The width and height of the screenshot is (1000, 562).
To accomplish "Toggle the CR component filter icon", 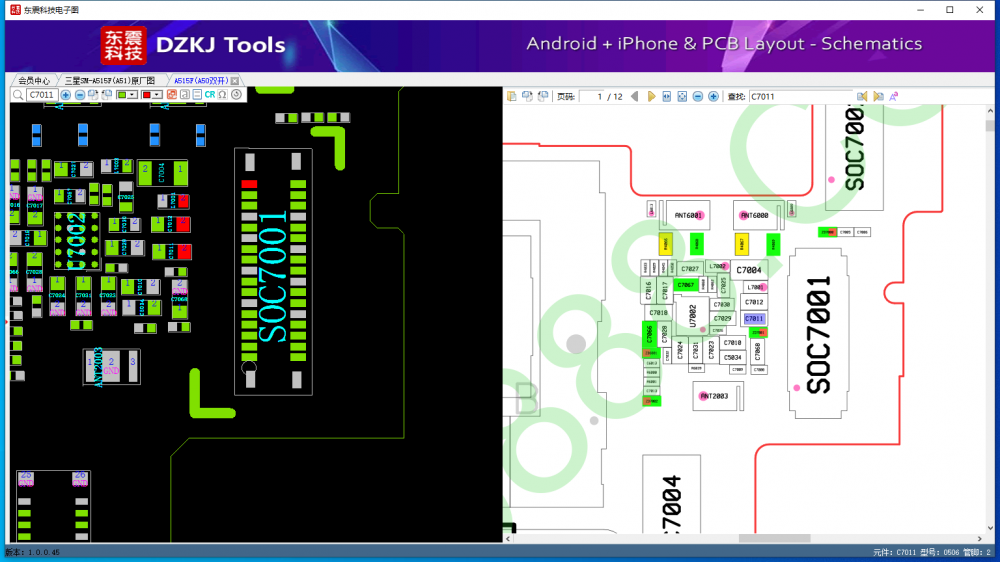I will (210, 95).
